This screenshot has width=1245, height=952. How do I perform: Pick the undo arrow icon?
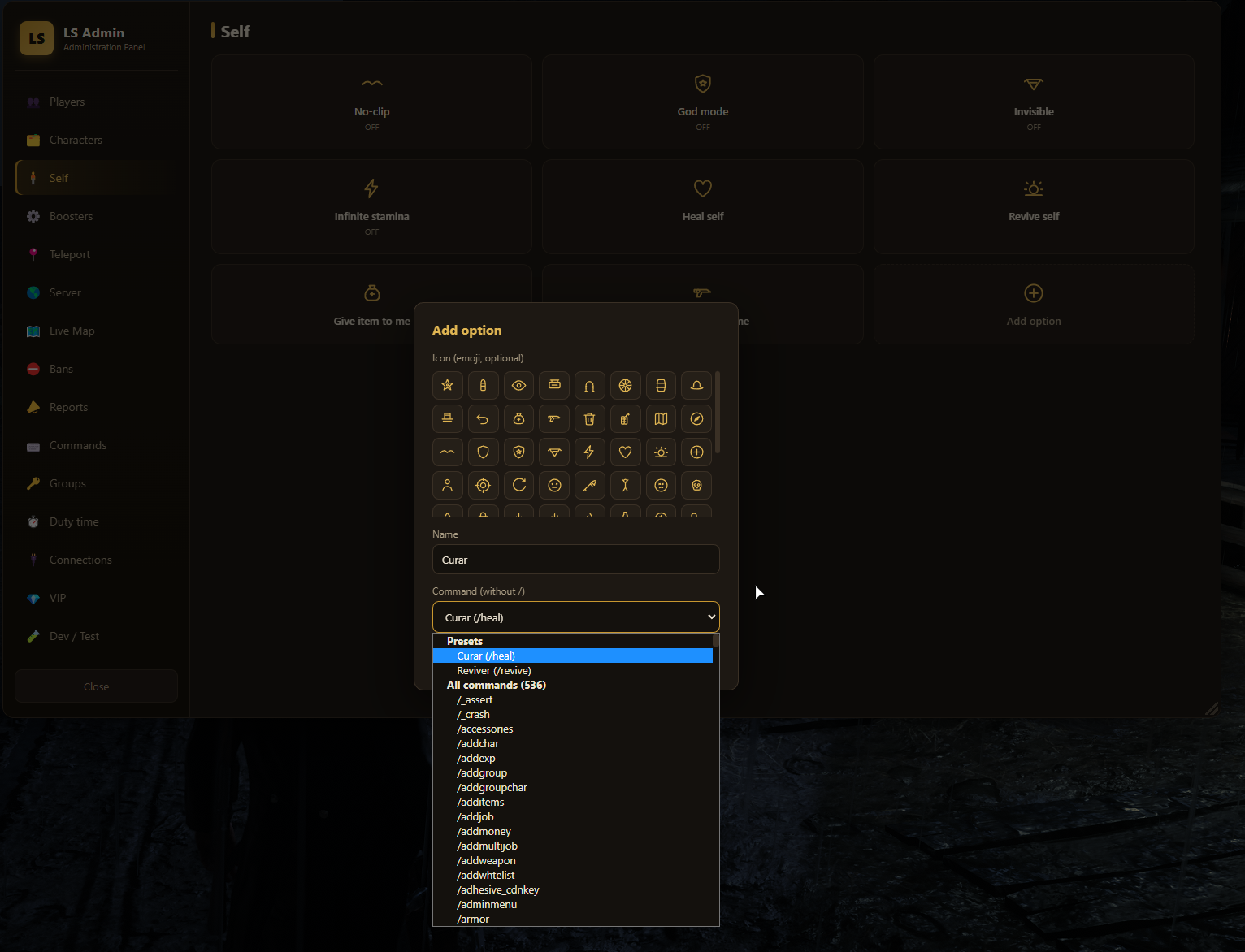click(x=483, y=418)
